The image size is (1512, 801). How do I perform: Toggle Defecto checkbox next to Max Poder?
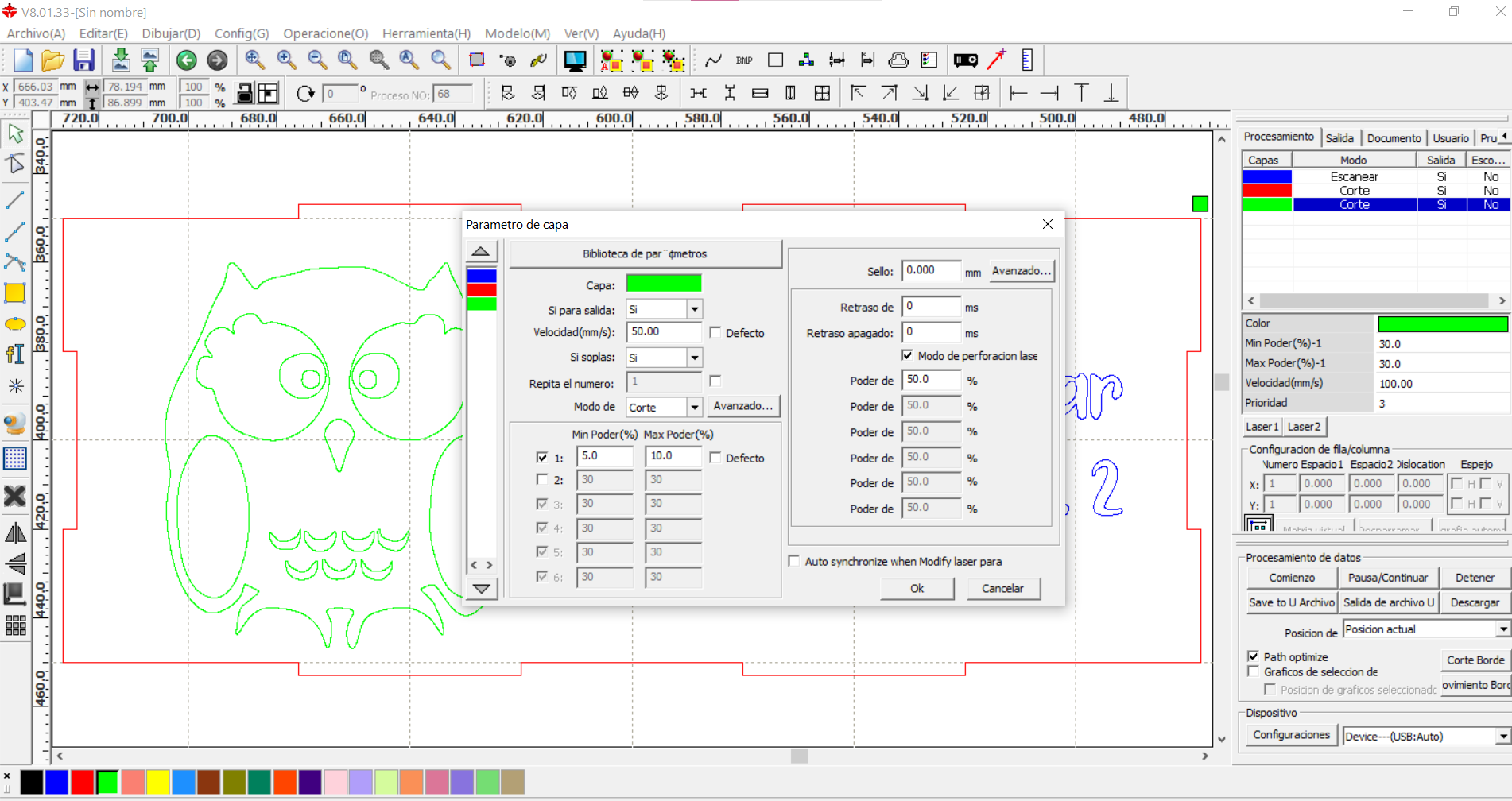pyautogui.click(x=715, y=458)
